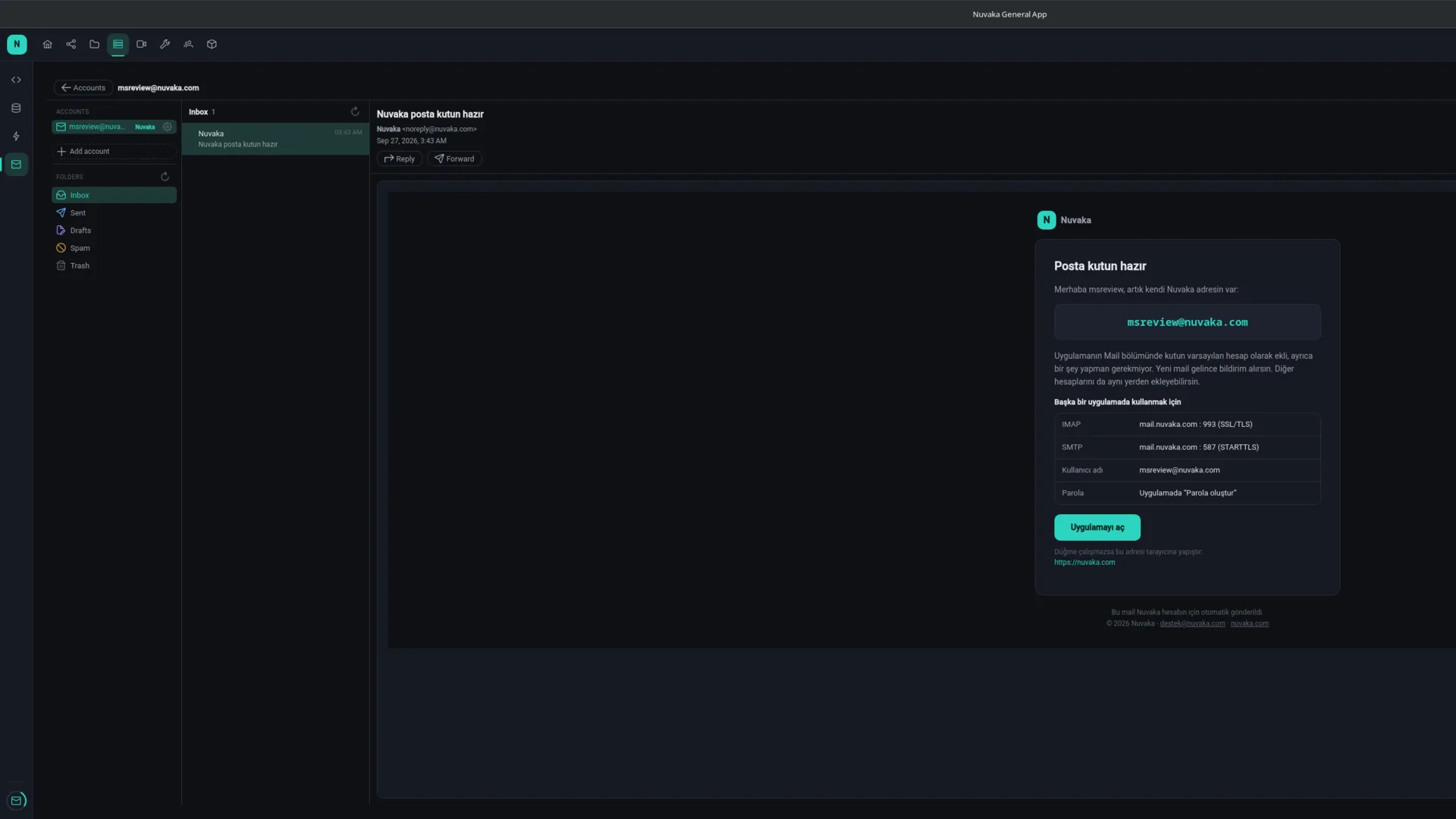
Task: Select the msreview@nuva... account row
Action: point(114,127)
